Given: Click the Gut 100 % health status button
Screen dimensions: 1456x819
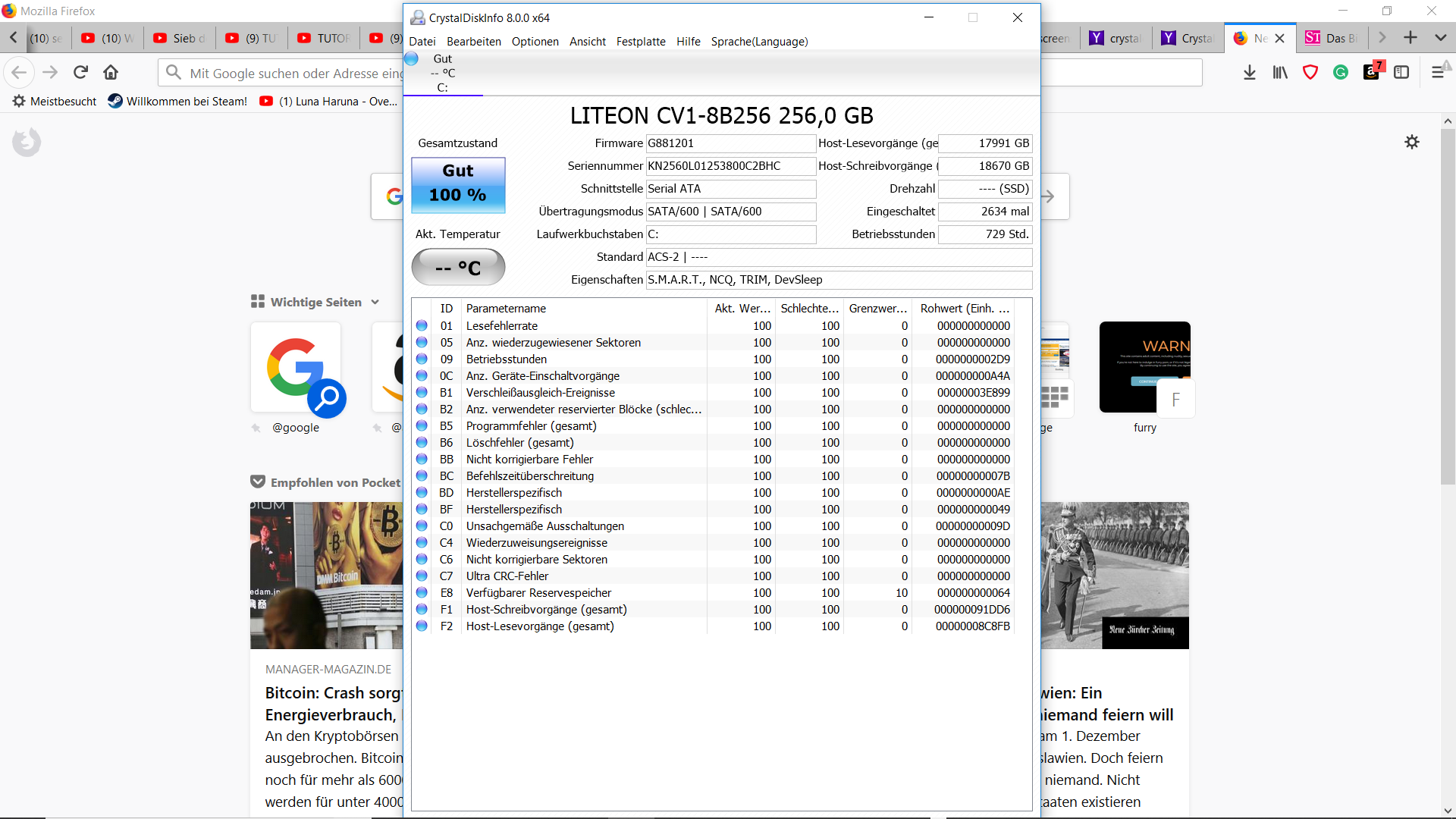Looking at the screenshot, I should coord(458,184).
